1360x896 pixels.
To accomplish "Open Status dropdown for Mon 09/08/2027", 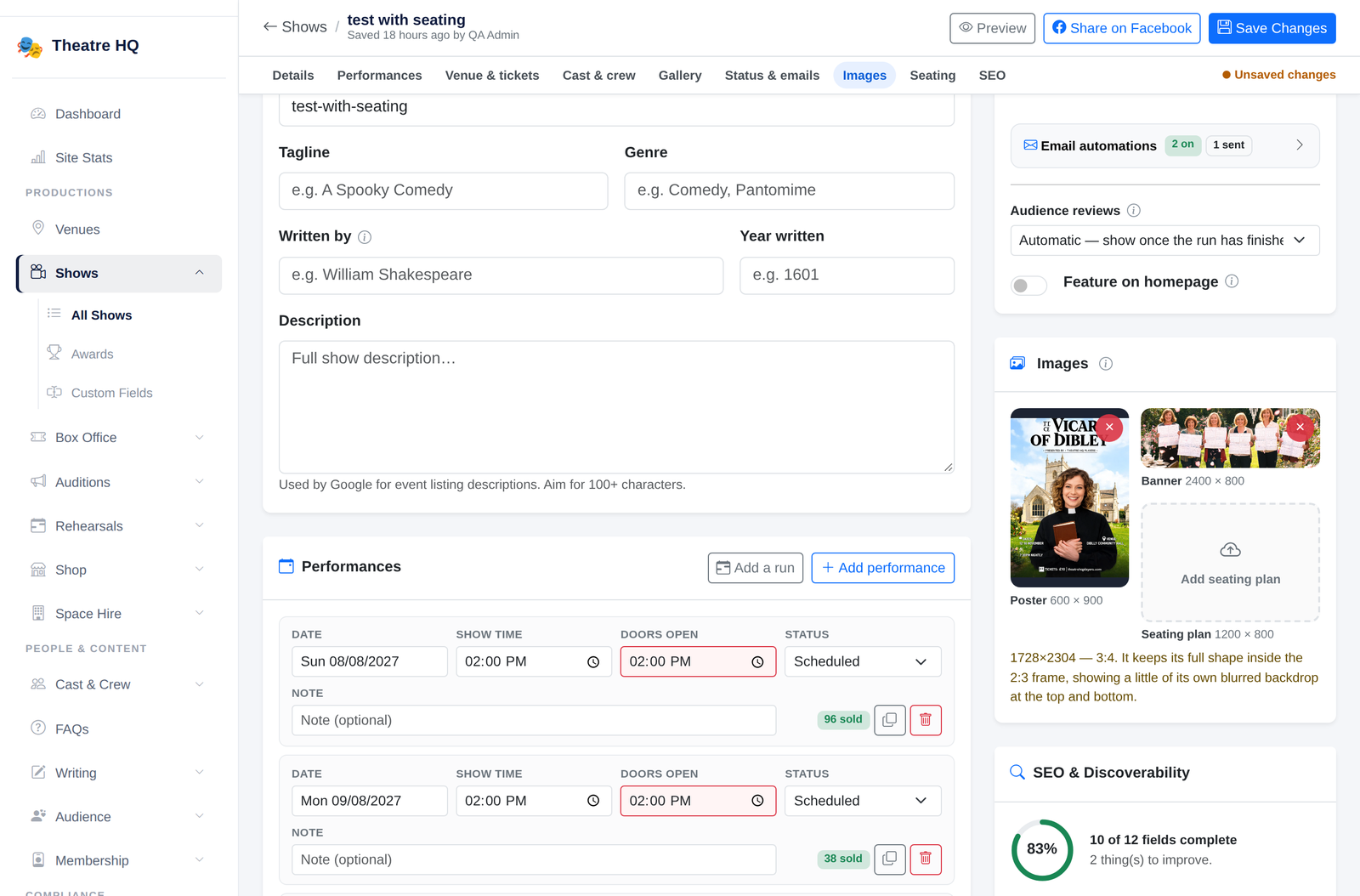I will click(863, 802).
